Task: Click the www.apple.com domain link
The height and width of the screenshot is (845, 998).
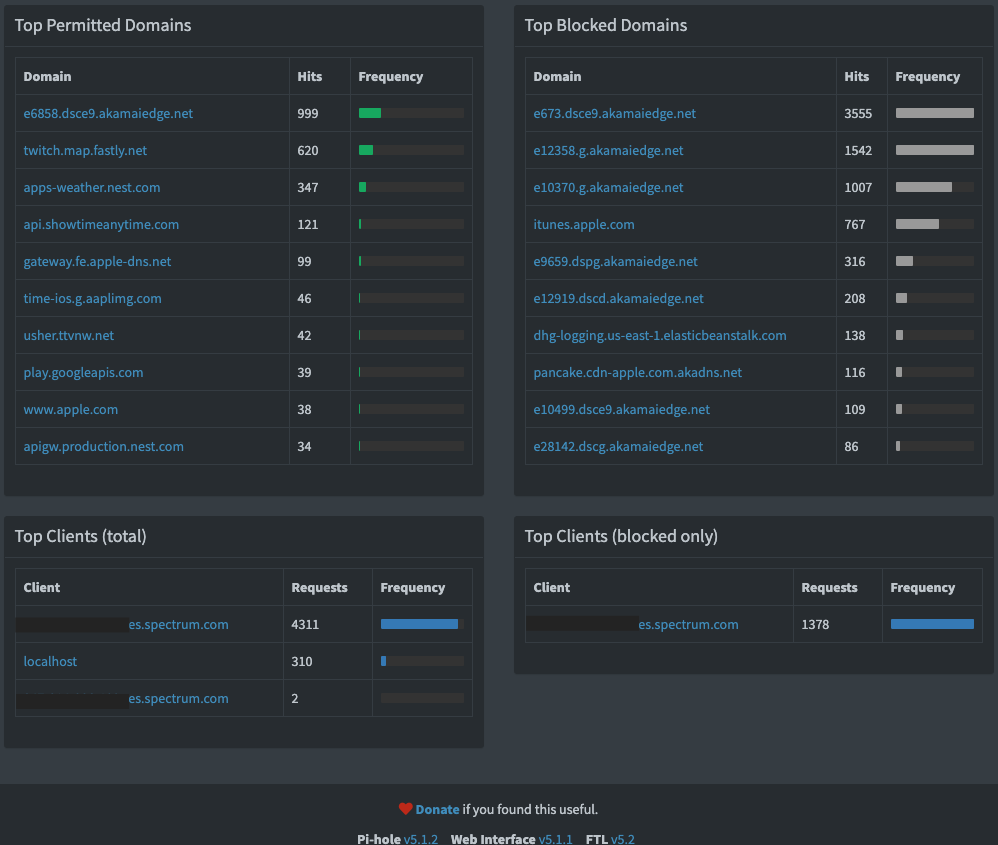Action: pyautogui.click(x=71, y=409)
